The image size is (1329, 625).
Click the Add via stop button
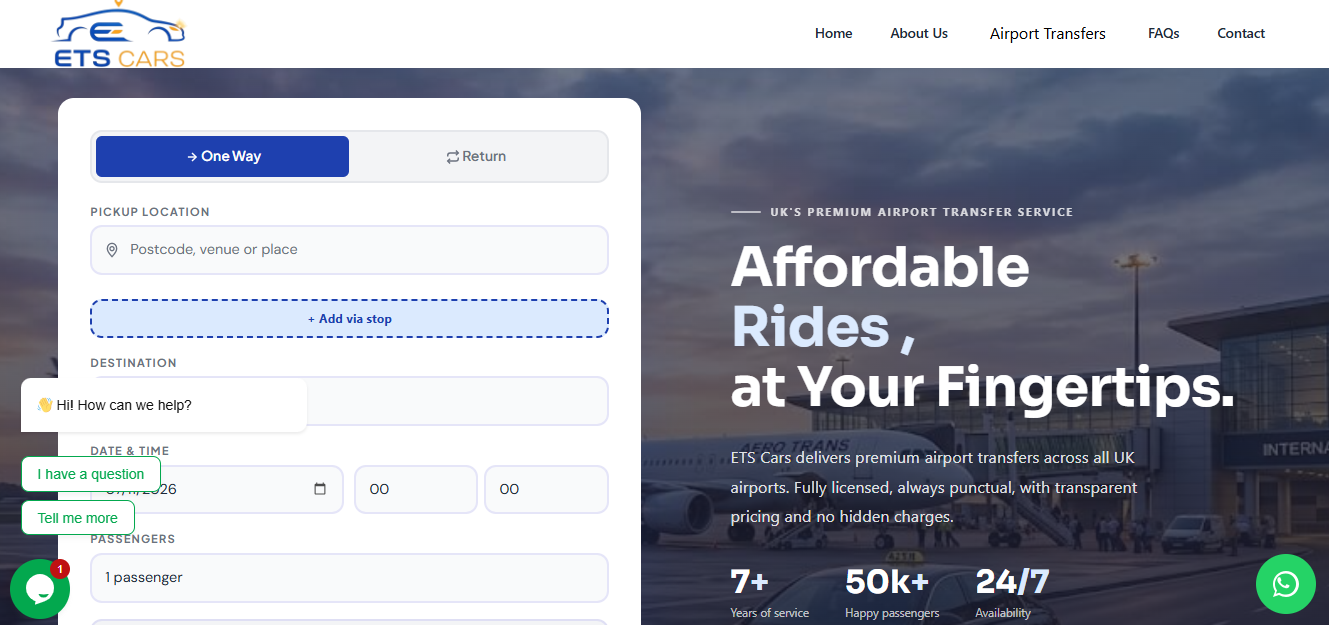(x=349, y=319)
